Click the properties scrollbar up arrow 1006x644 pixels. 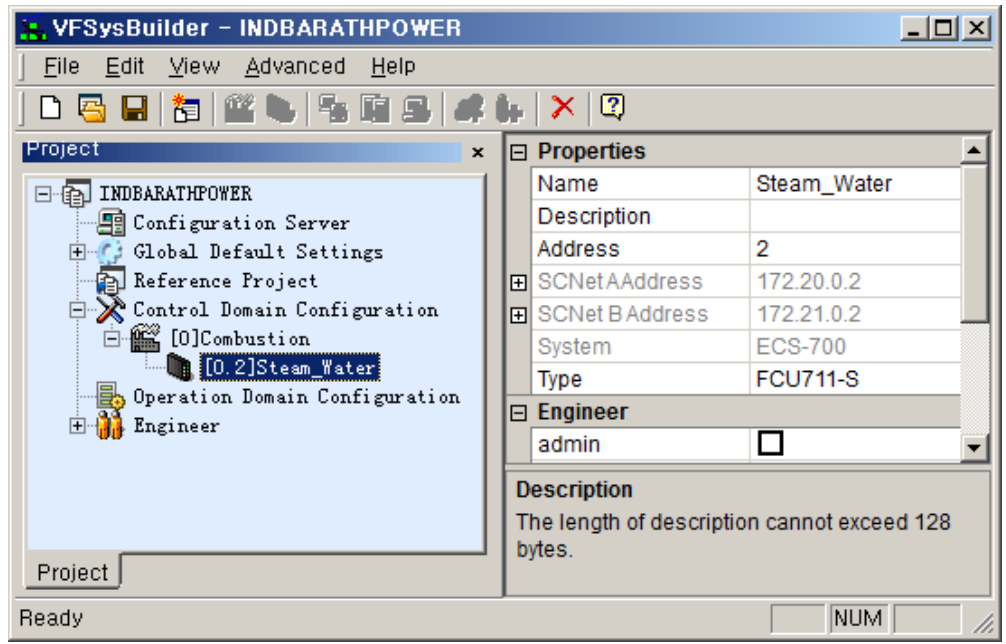tap(974, 150)
